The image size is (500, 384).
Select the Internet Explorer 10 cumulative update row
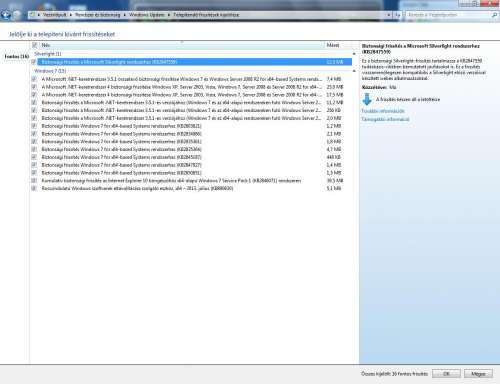click(192, 180)
